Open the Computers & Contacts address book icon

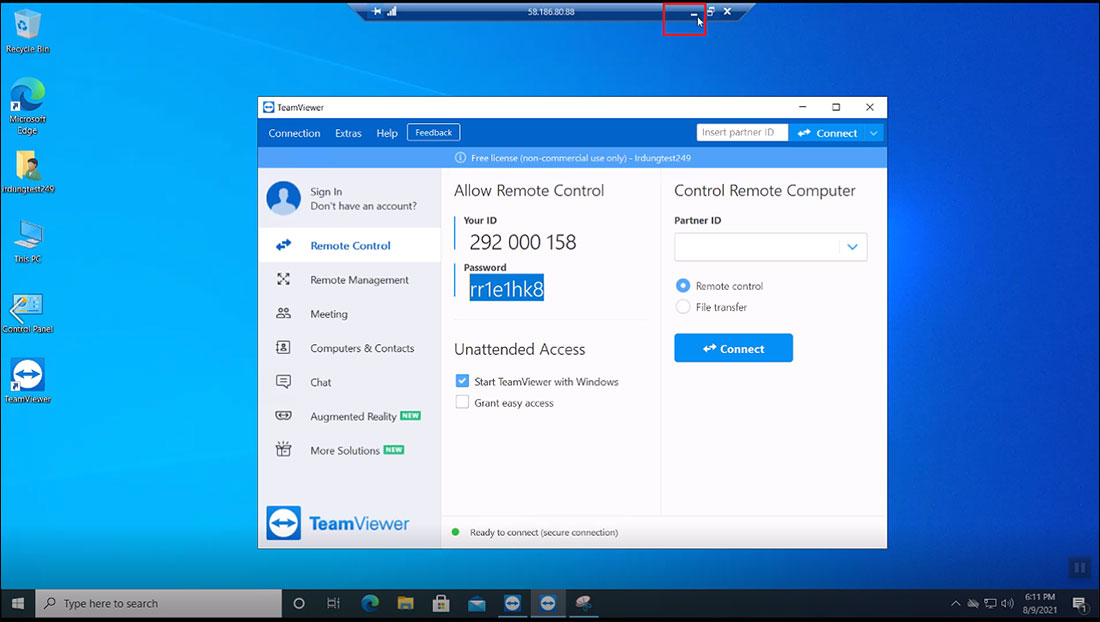[283, 347]
